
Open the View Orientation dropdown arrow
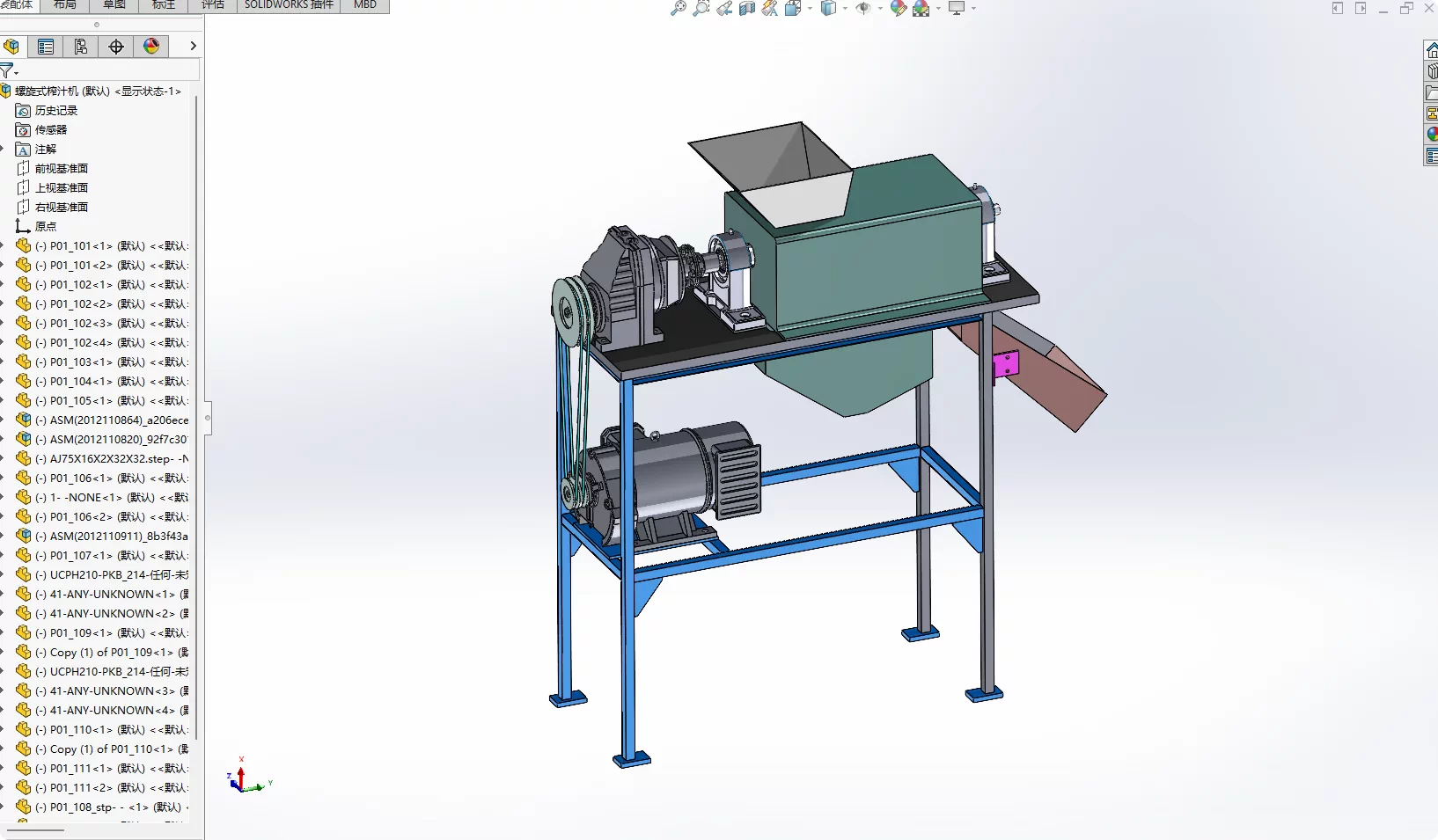point(810,9)
